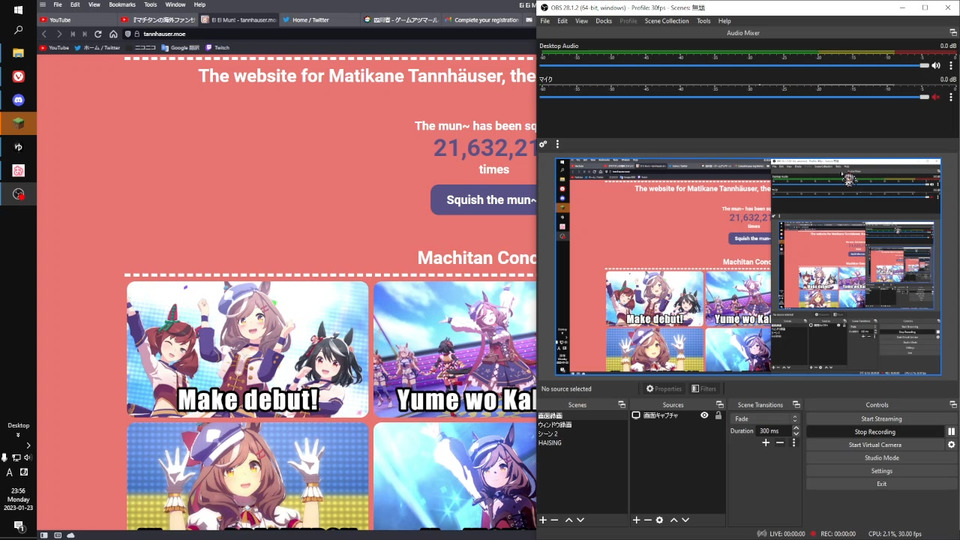Open Windows Start menu
This screenshot has height=540, width=960.
(18, 10)
